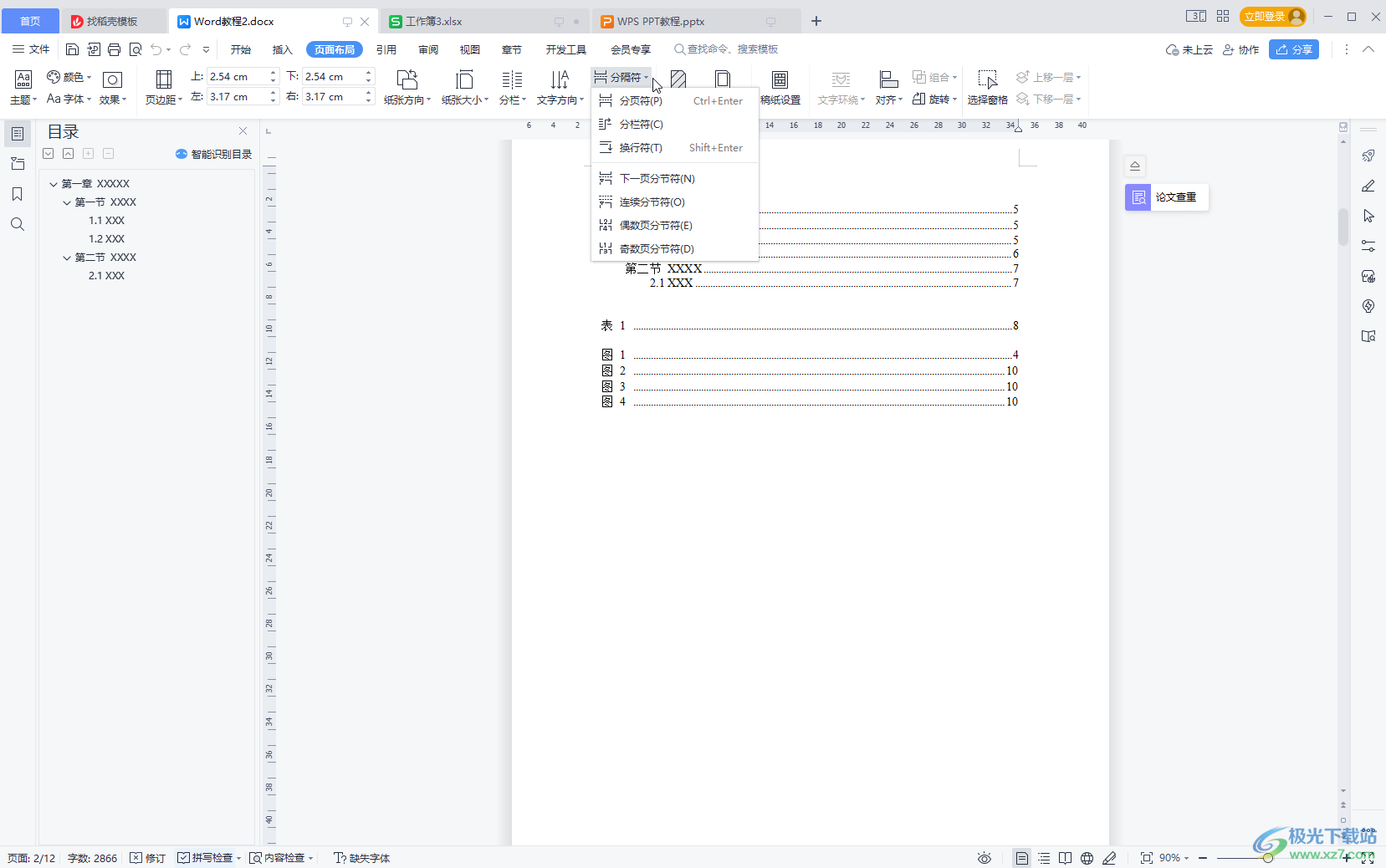Click the Print icon
This screenshot has width=1386, height=868.
tap(114, 49)
